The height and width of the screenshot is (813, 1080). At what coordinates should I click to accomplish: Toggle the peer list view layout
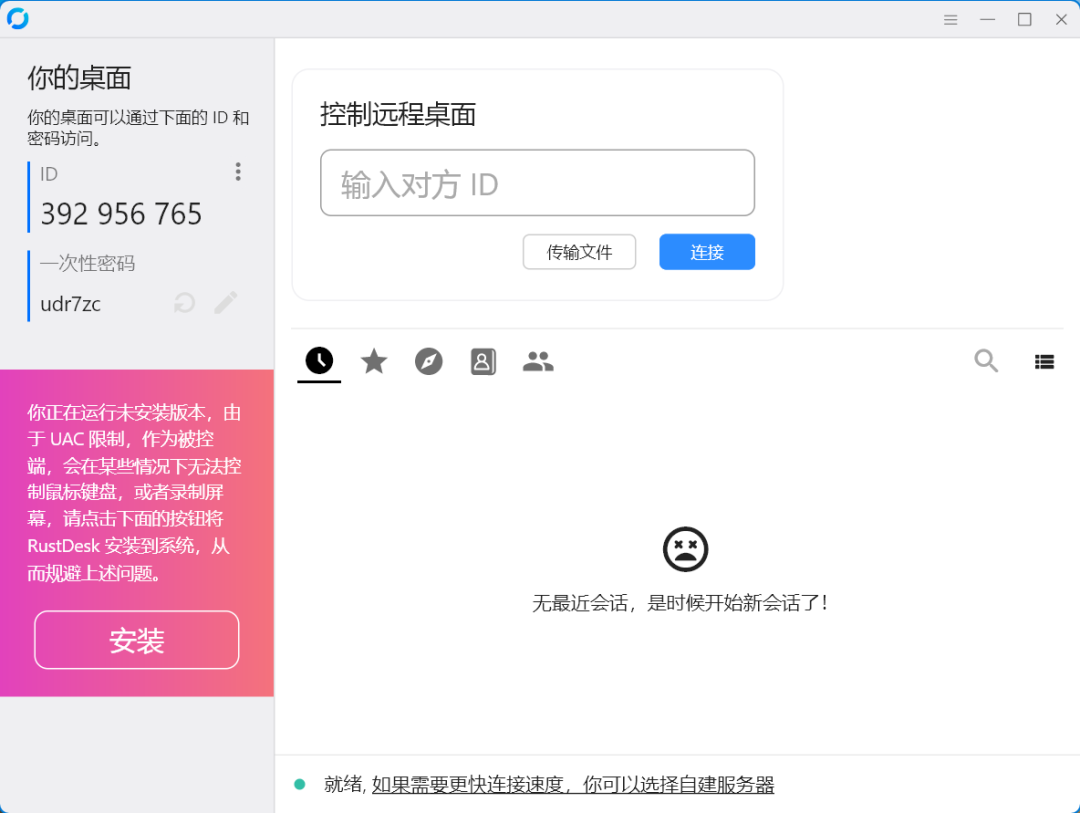tap(1044, 361)
